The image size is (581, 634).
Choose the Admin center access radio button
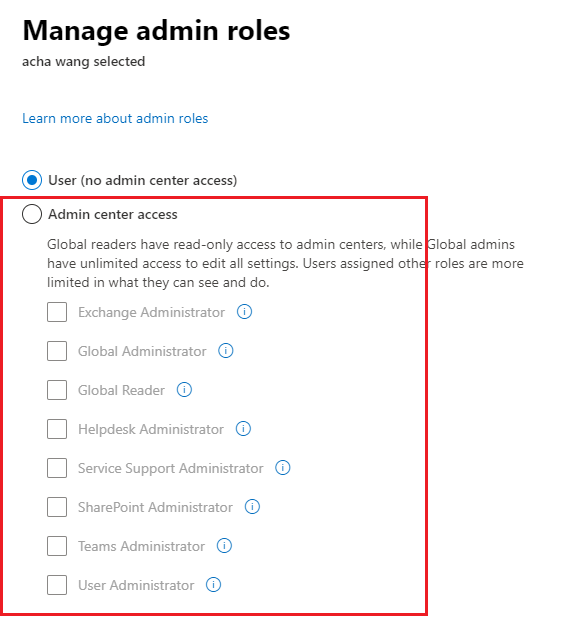click(32, 214)
